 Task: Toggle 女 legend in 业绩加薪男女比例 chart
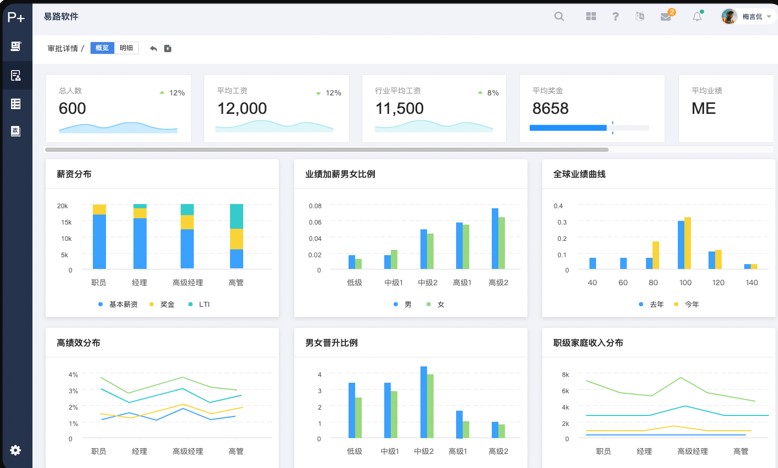click(435, 304)
